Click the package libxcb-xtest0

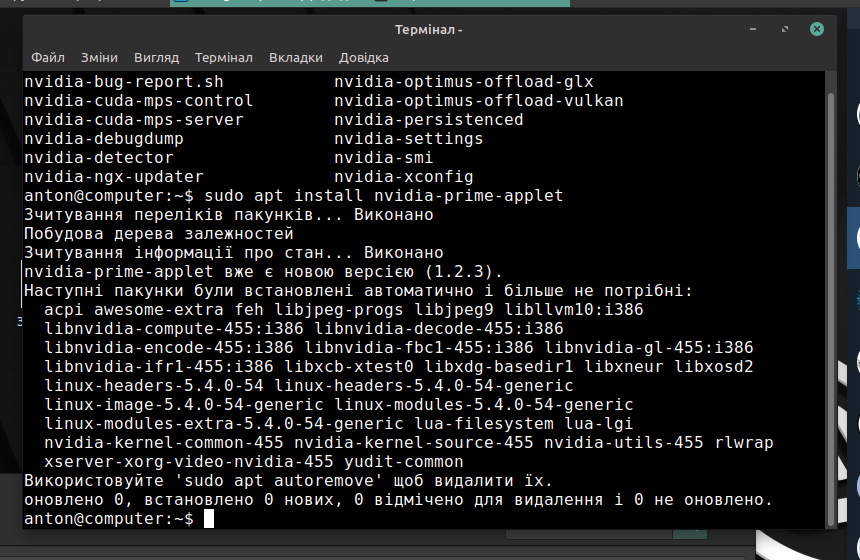click(x=349, y=367)
